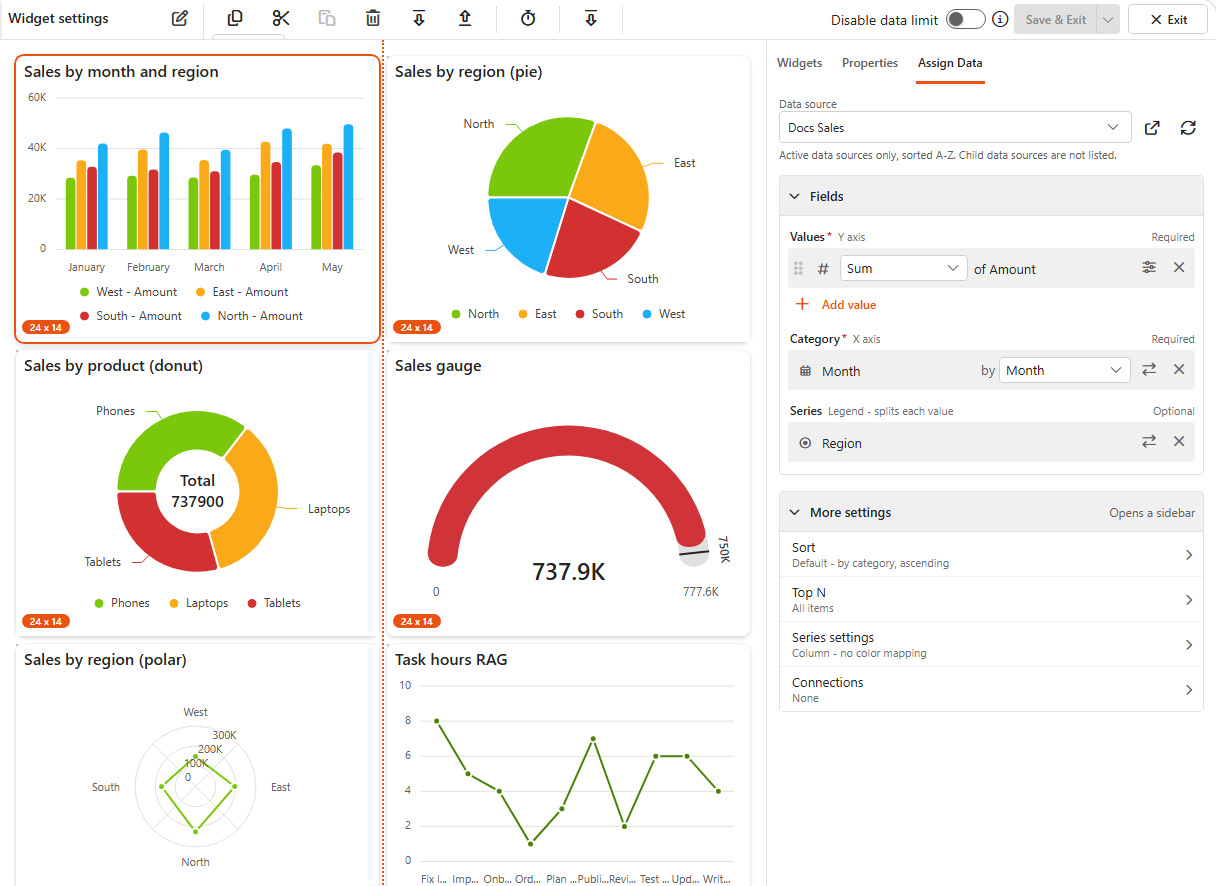This screenshot has width=1216, height=886.
Task: Click the Sales by region (polar) title
Action: [x=105, y=660]
